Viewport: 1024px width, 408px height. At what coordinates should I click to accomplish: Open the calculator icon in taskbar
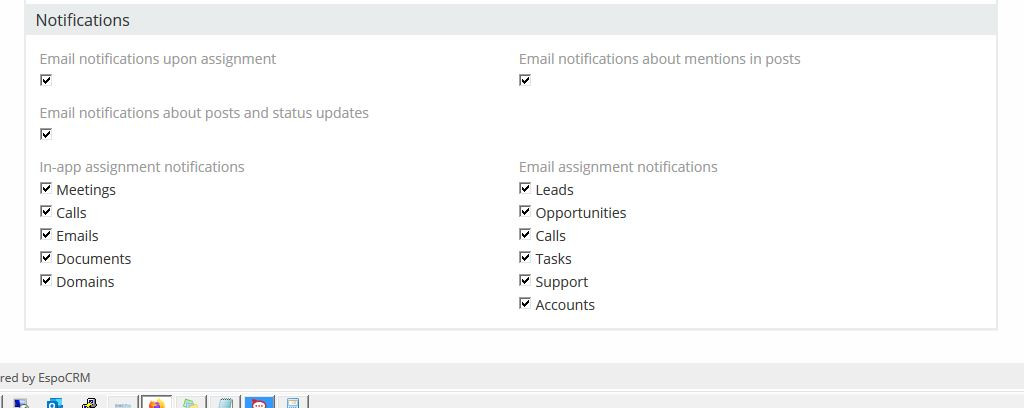[x=293, y=403]
